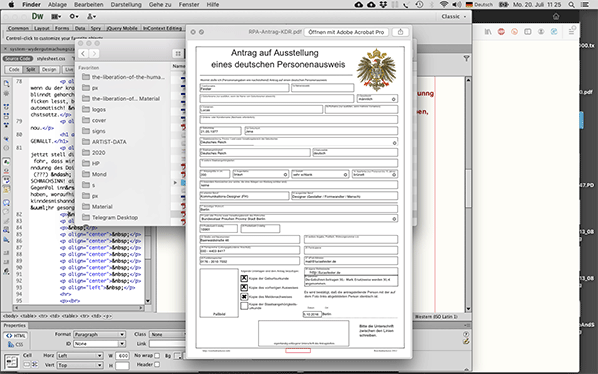Switch to the InContext Editing insert tab
This screenshot has height=374, width=598.
pyautogui.click(x=162, y=28)
